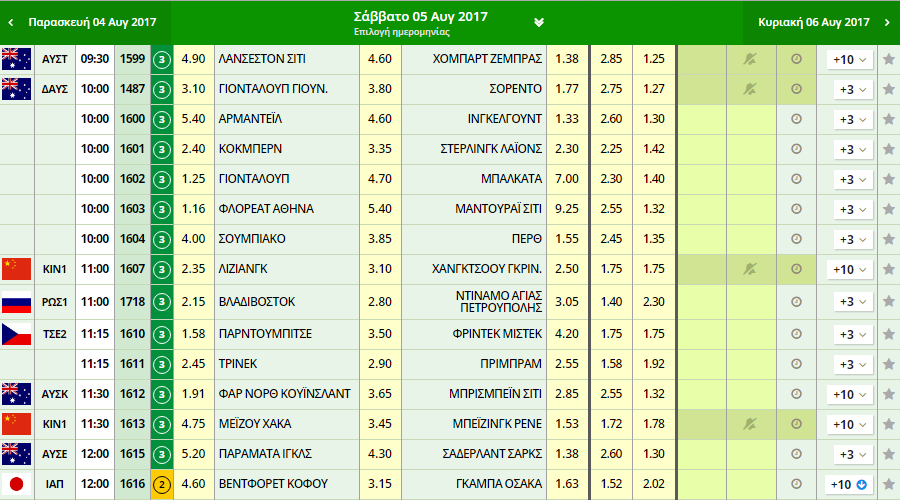Go to previous day Παρασκευή 04 Αυγ 2017

point(85,22)
